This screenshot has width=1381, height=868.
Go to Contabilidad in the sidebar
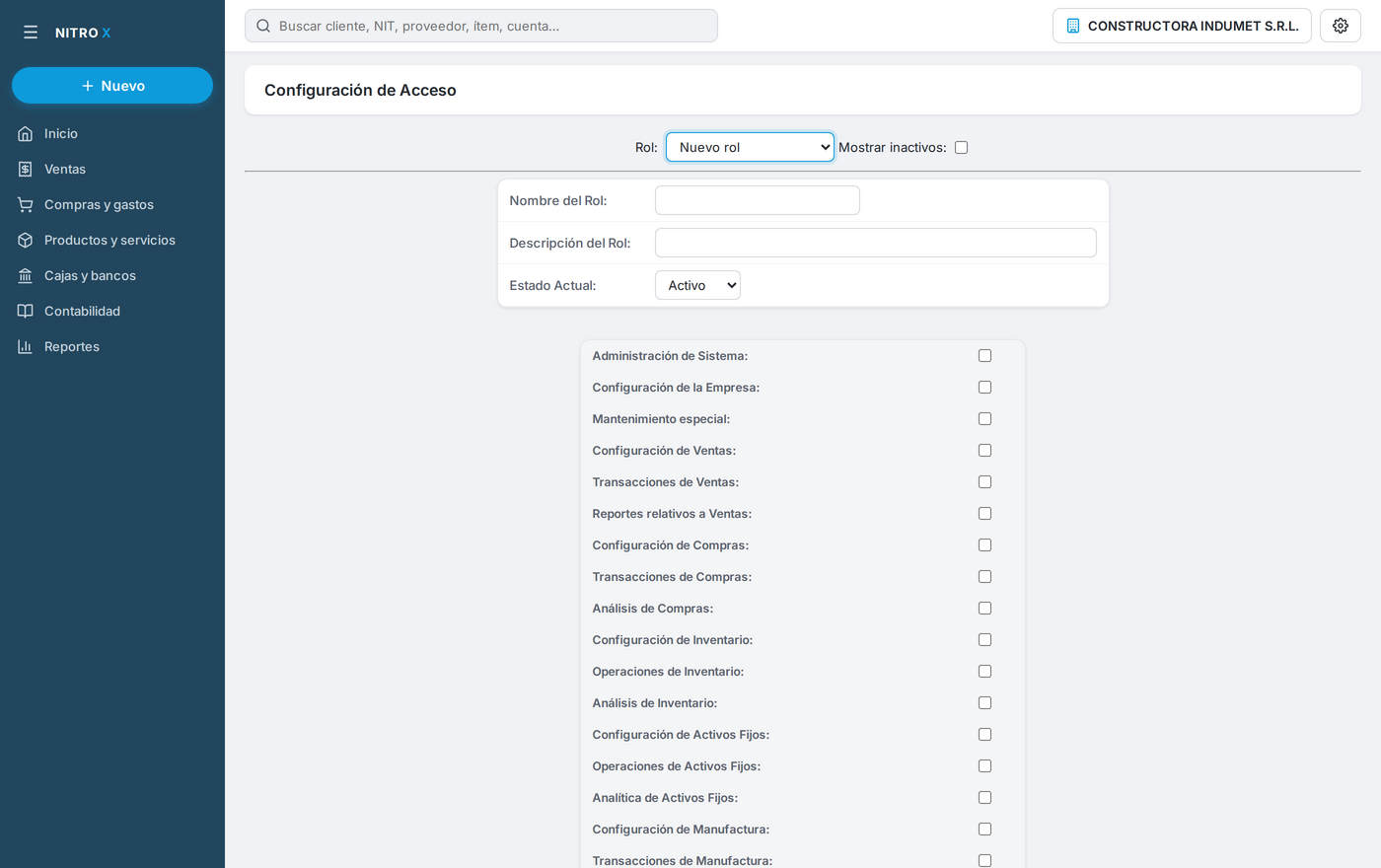(112, 311)
